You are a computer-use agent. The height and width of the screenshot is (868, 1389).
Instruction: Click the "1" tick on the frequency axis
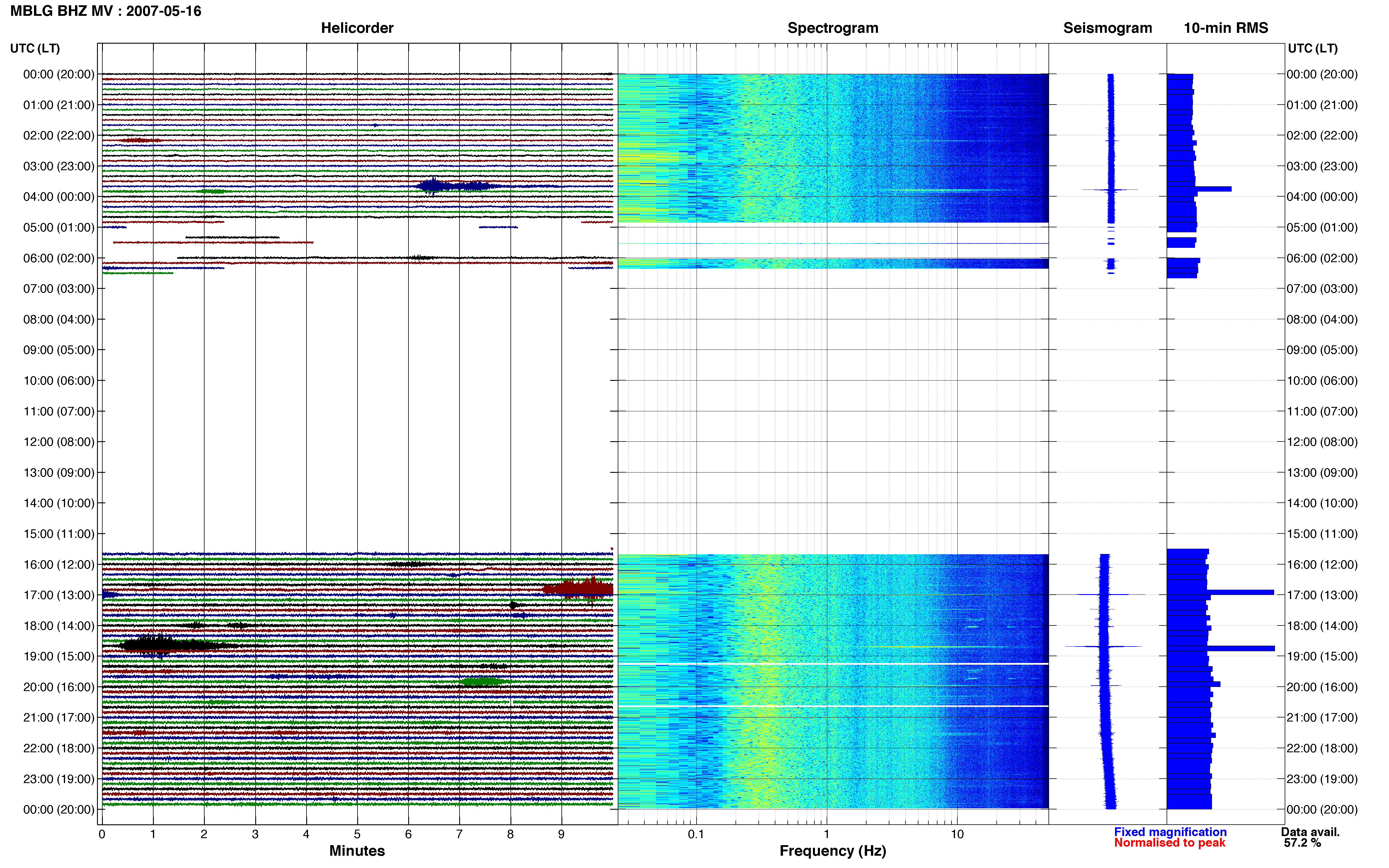[826, 834]
